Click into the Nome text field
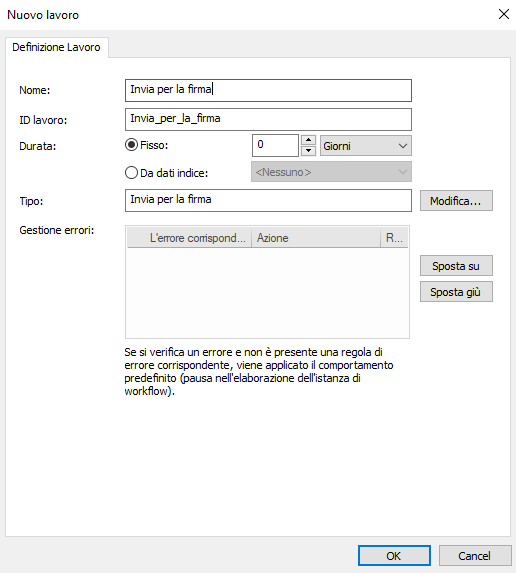The width and height of the screenshot is (516, 573). coord(268,90)
